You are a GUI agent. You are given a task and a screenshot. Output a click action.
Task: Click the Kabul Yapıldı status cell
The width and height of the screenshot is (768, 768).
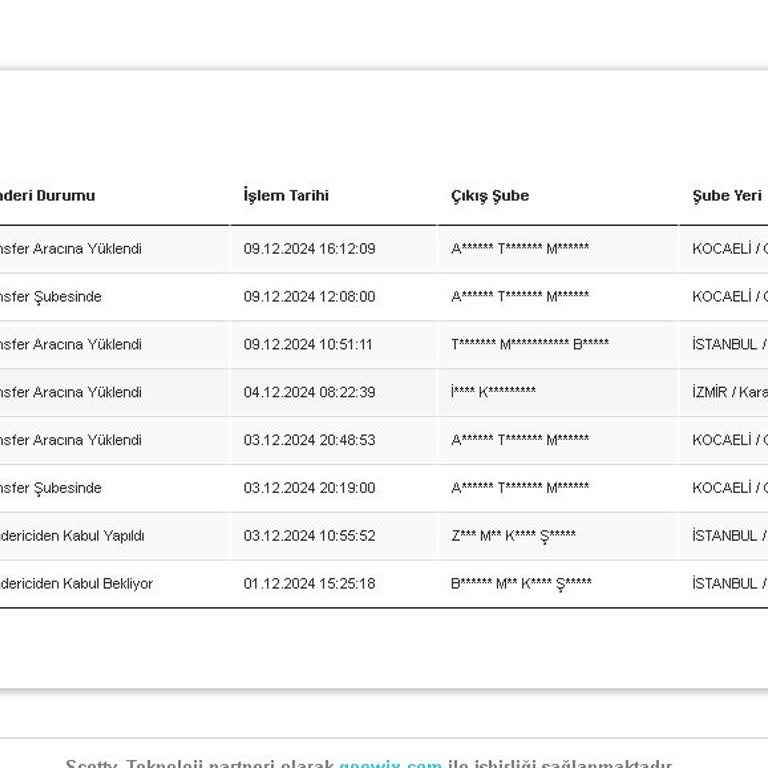pyautogui.click(x=72, y=536)
